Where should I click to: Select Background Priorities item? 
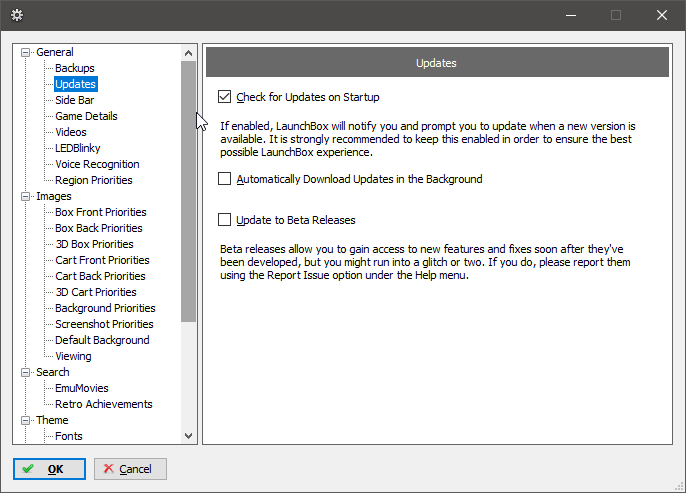coord(105,308)
